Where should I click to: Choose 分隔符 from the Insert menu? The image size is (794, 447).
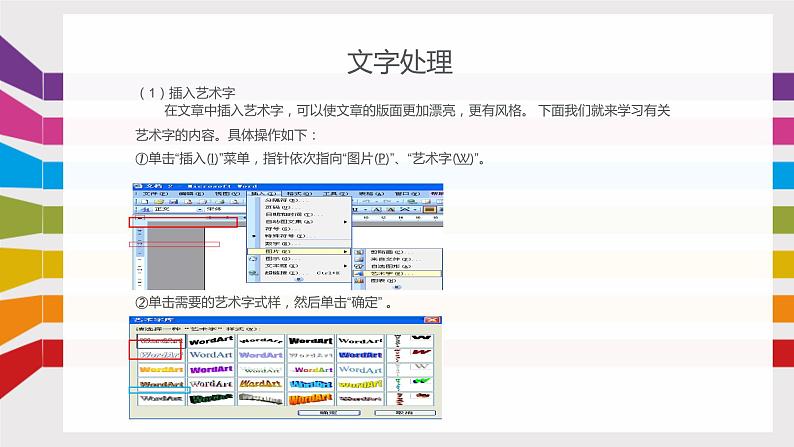(299, 200)
